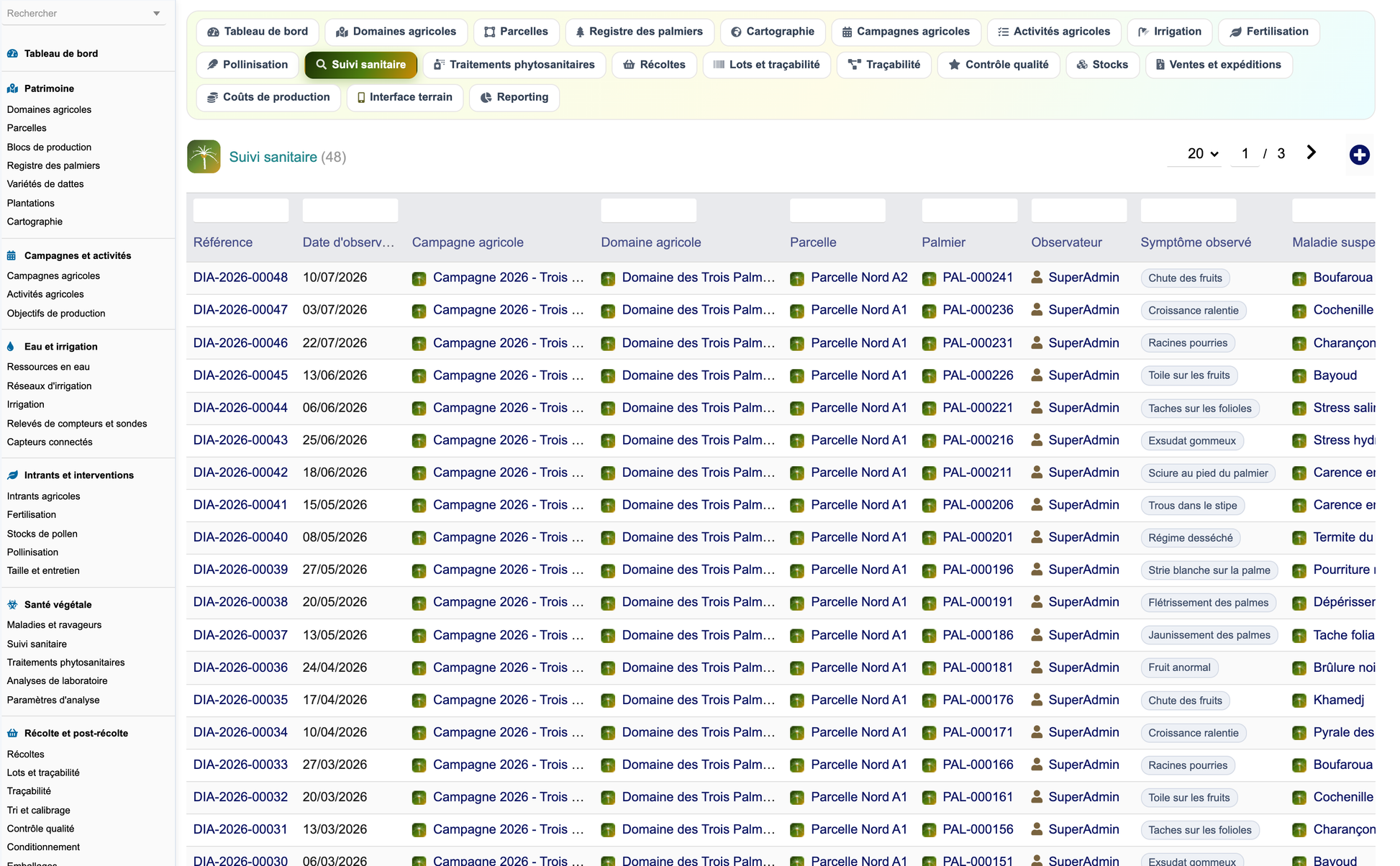
Task: Click parcelle icon in row DIA-2026-00046
Action: 797,344
